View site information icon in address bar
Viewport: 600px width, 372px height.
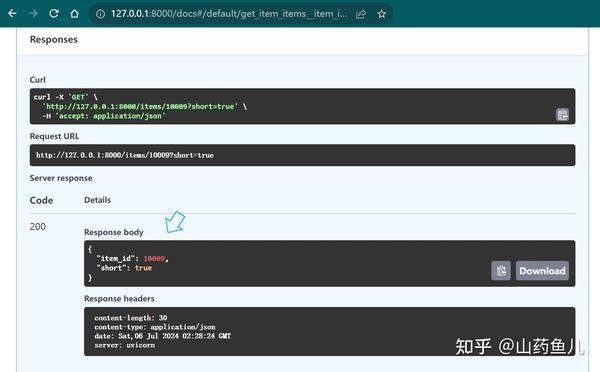100,14
